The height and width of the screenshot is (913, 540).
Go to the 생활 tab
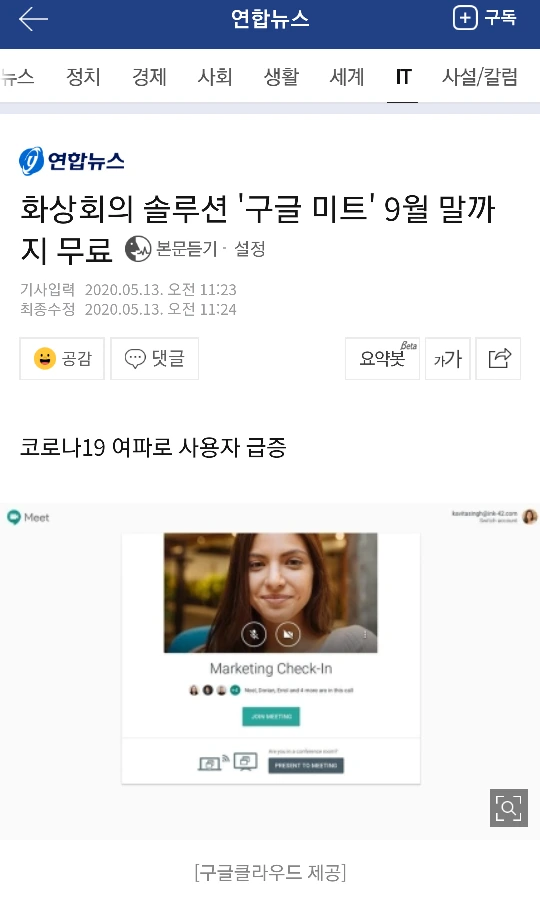[x=281, y=77]
